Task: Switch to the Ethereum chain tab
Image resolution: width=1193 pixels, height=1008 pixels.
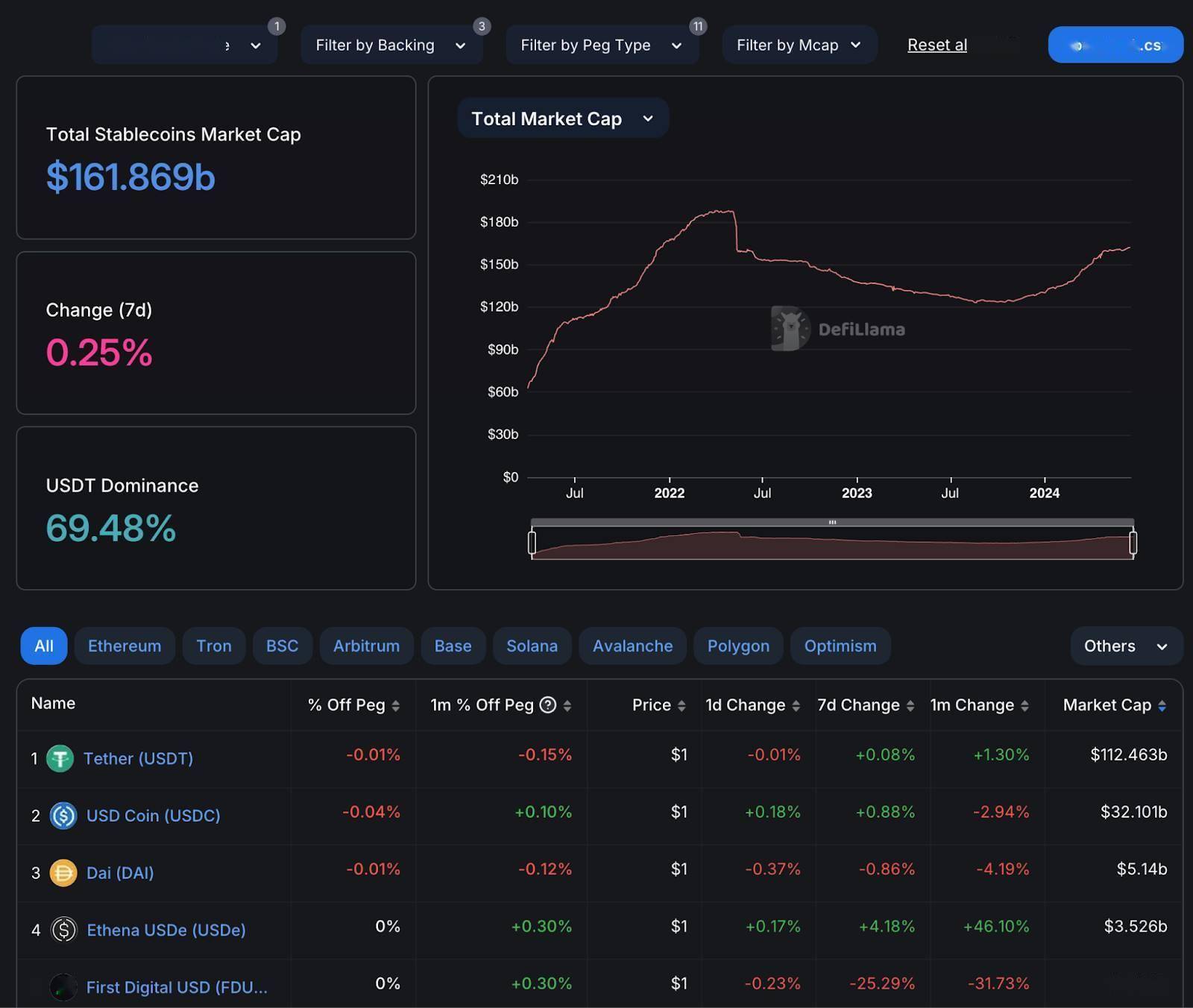Action: [x=125, y=646]
